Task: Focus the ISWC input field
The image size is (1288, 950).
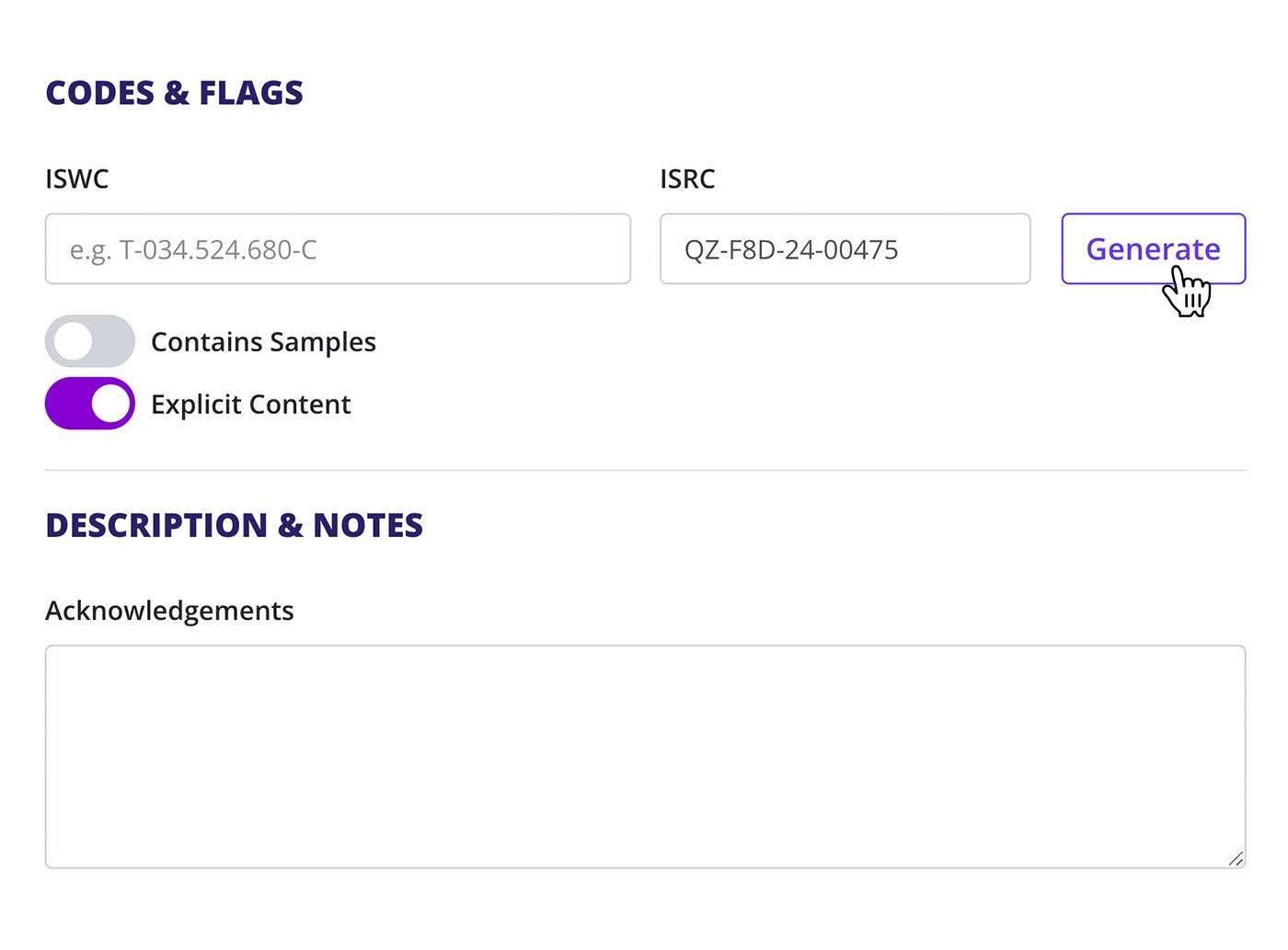Action: (x=338, y=249)
